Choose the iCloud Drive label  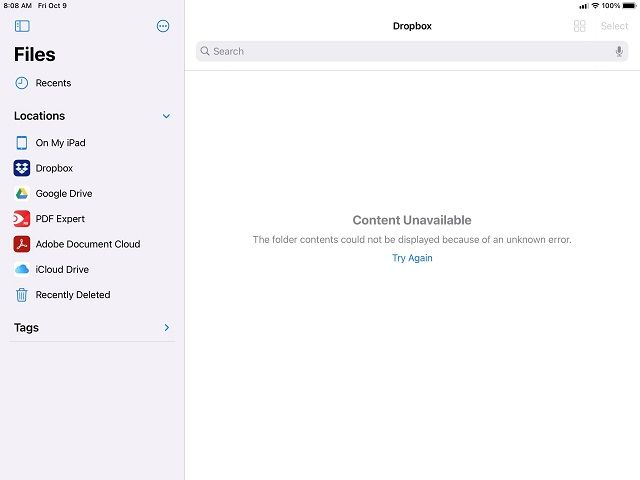pos(62,269)
